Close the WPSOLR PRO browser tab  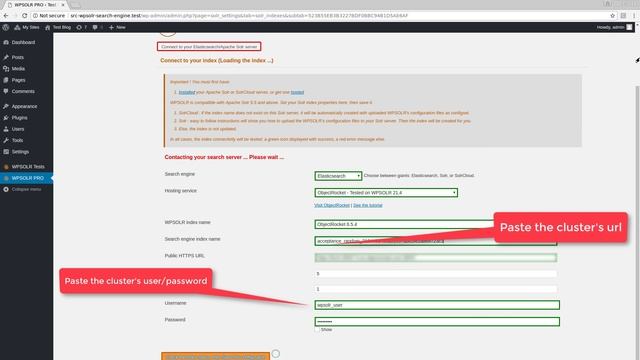tap(63, 4)
